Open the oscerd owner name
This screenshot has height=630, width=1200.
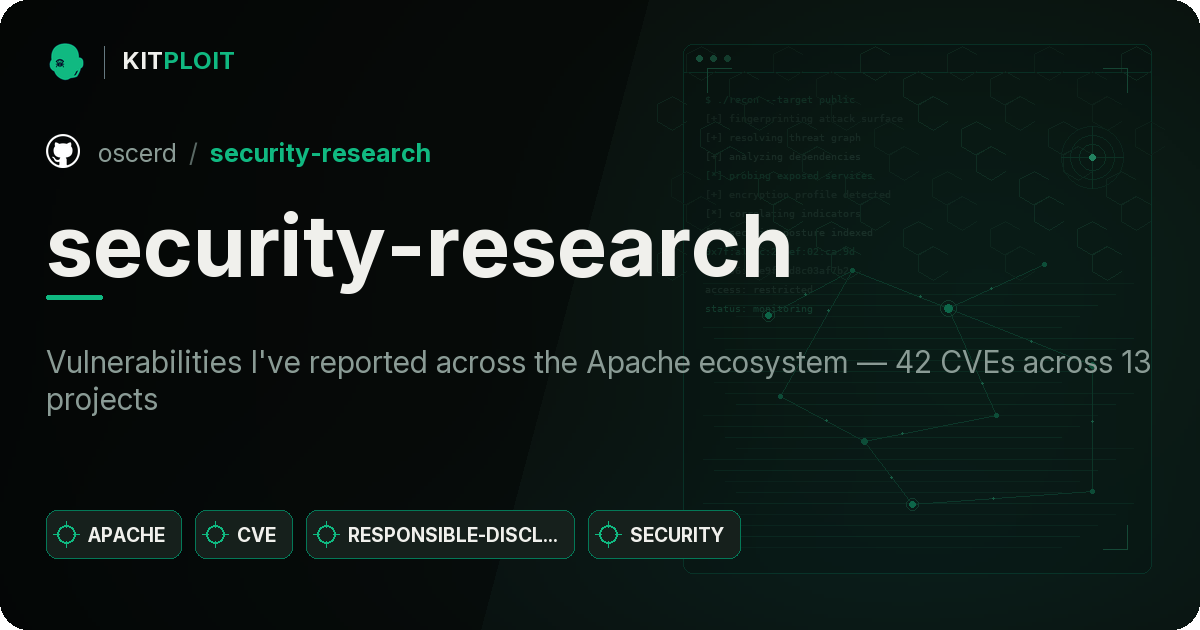coord(137,153)
